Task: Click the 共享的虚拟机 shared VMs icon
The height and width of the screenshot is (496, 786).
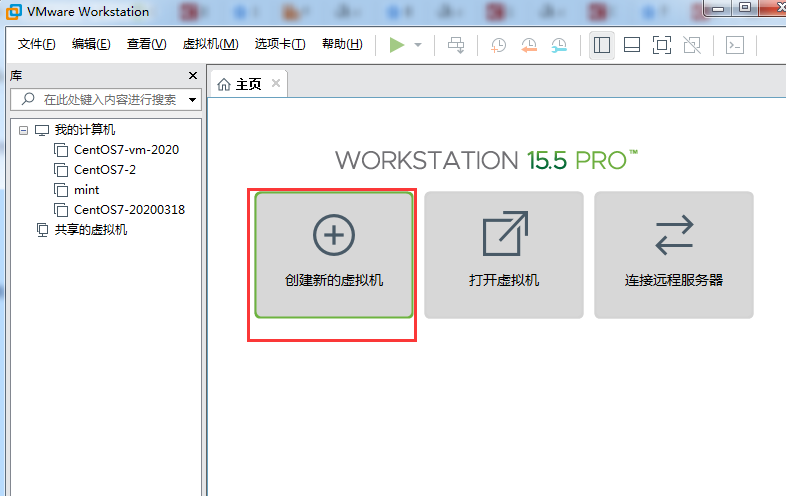Action: click(42, 230)
